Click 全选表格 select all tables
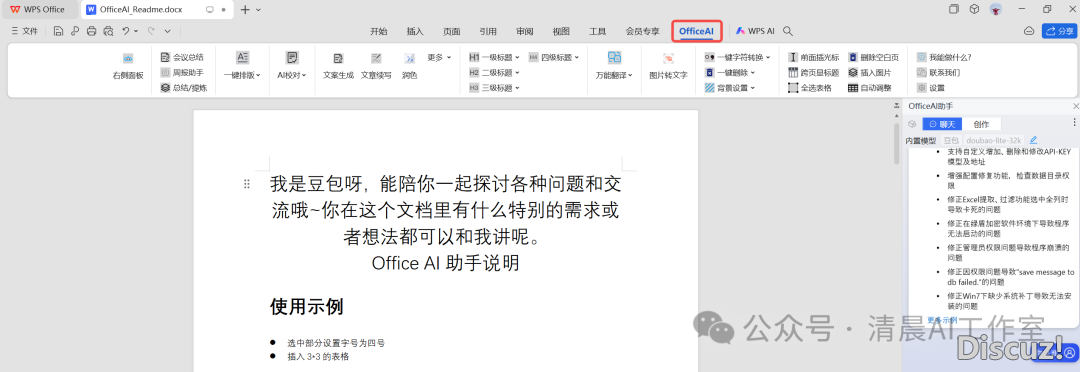Viewport: 1080px width, 372px height. (x=809, y=87)
